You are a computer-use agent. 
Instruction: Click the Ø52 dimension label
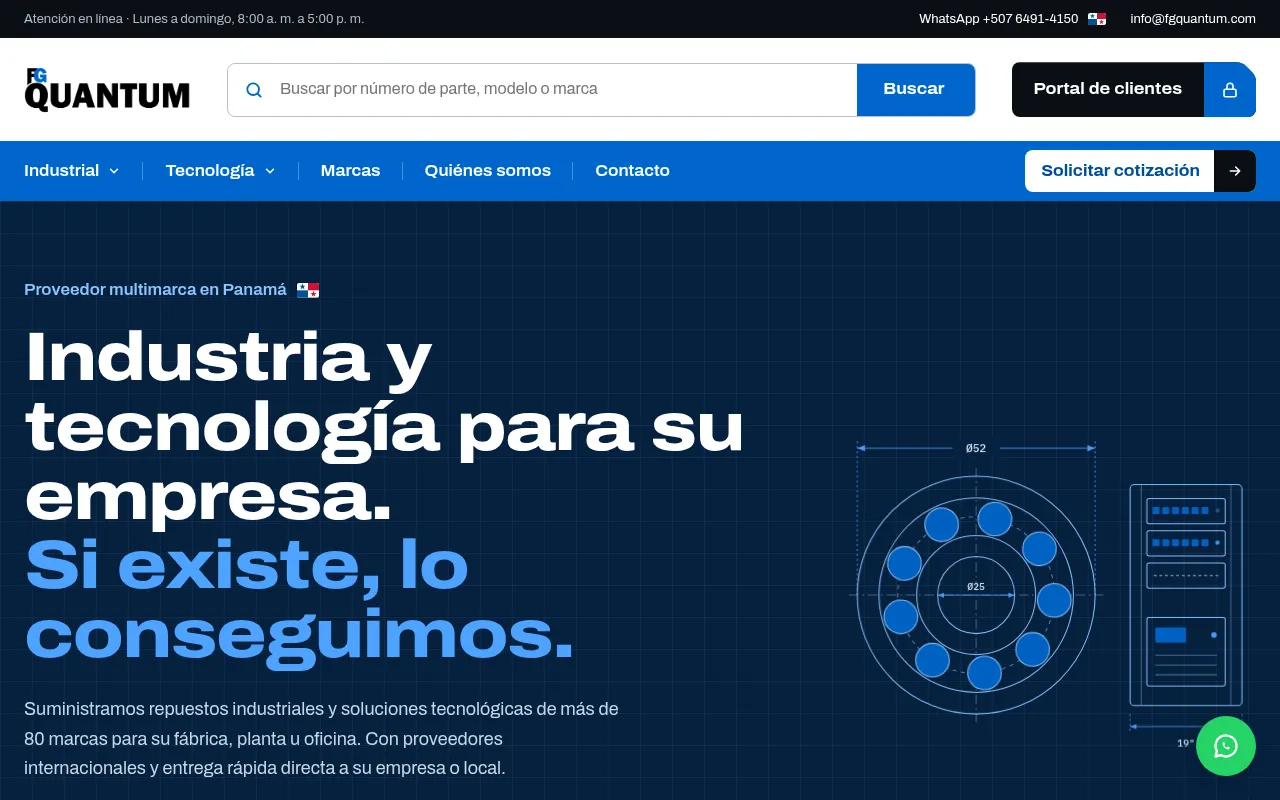click(x=976, y=448)
